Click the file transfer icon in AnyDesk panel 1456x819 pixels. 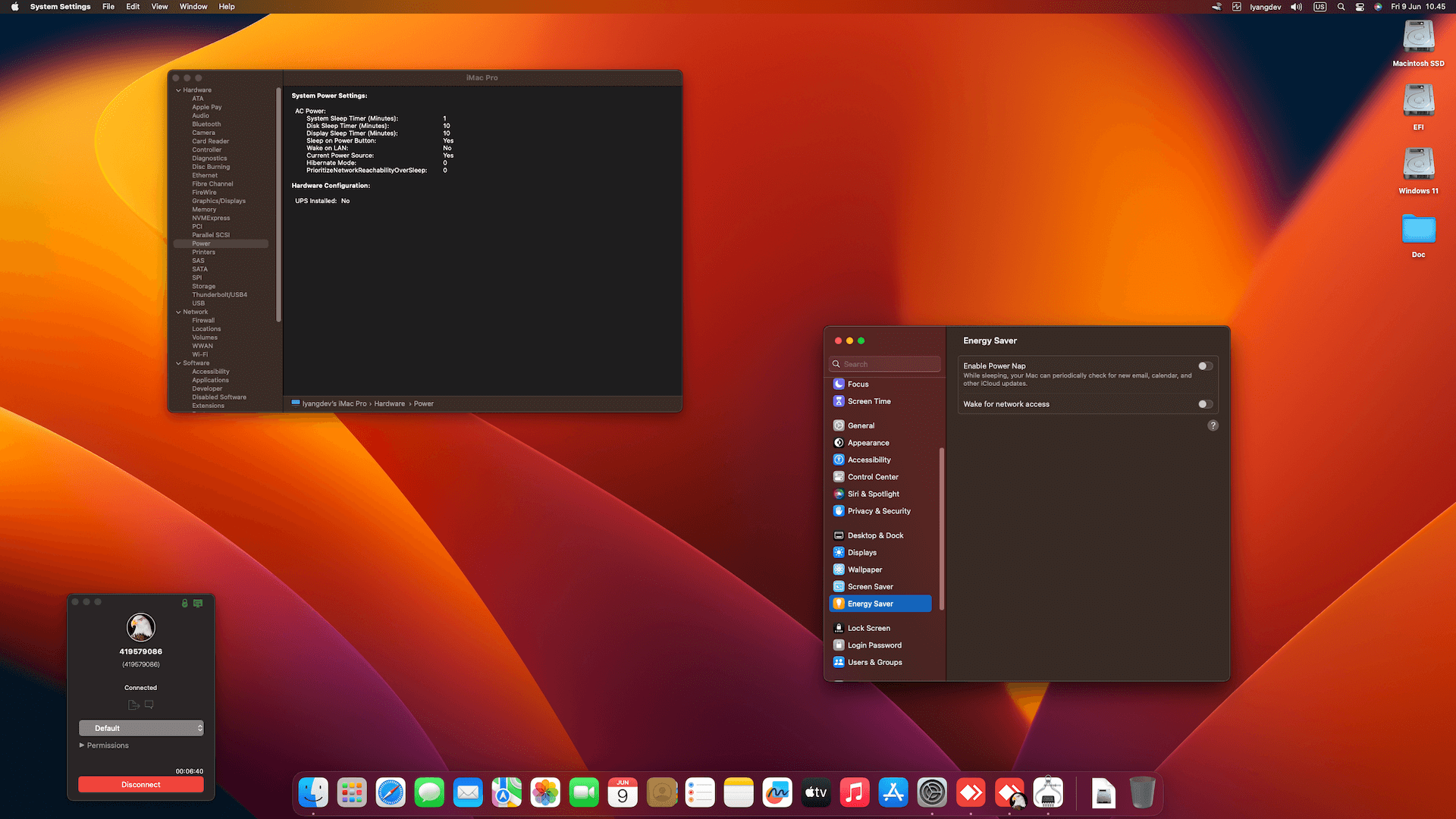[x=133, y=705]
